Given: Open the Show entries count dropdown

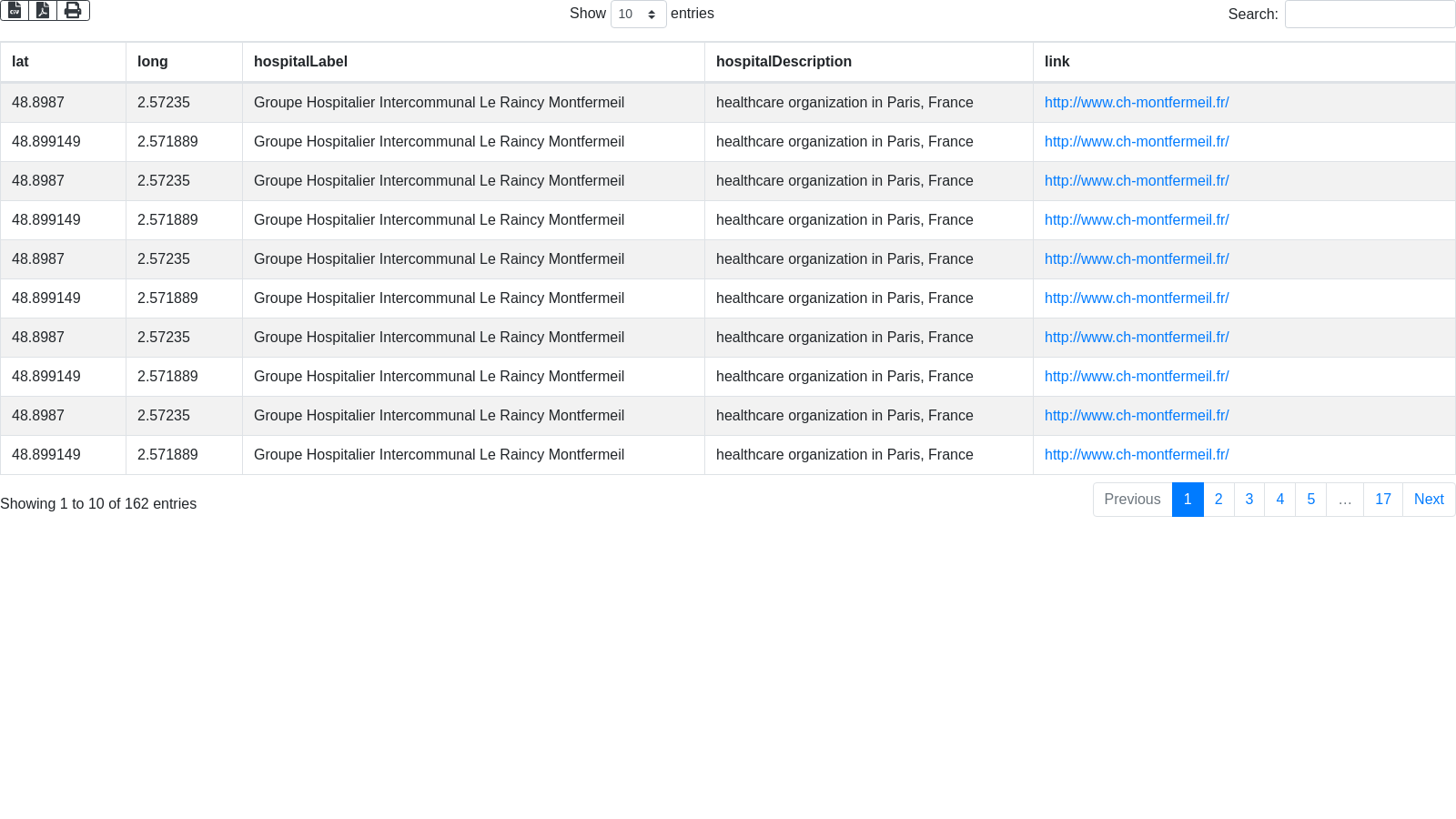Looking at the screenshot, I should [638, 15].
